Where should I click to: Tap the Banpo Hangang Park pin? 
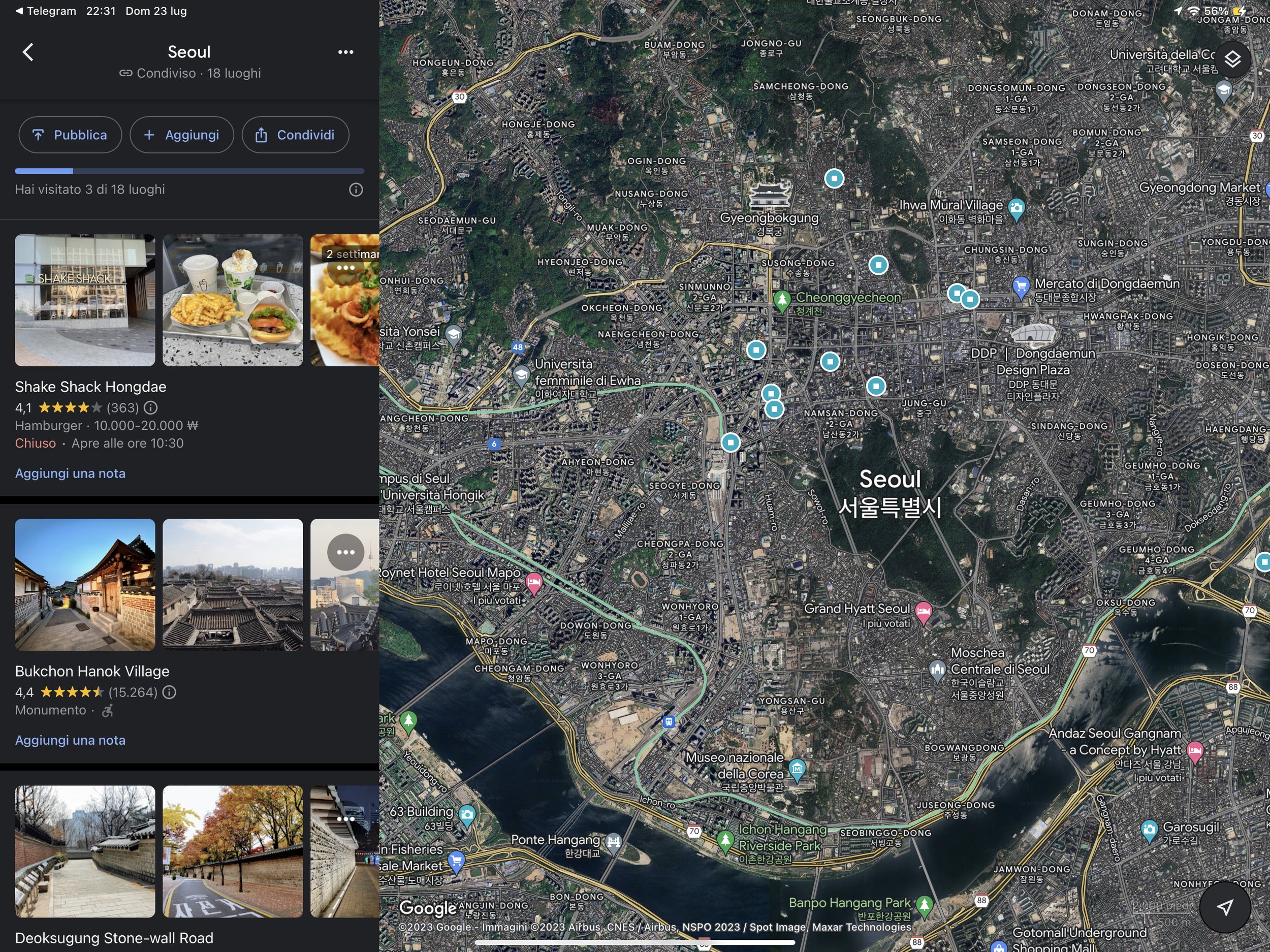(x=924, y=906)
